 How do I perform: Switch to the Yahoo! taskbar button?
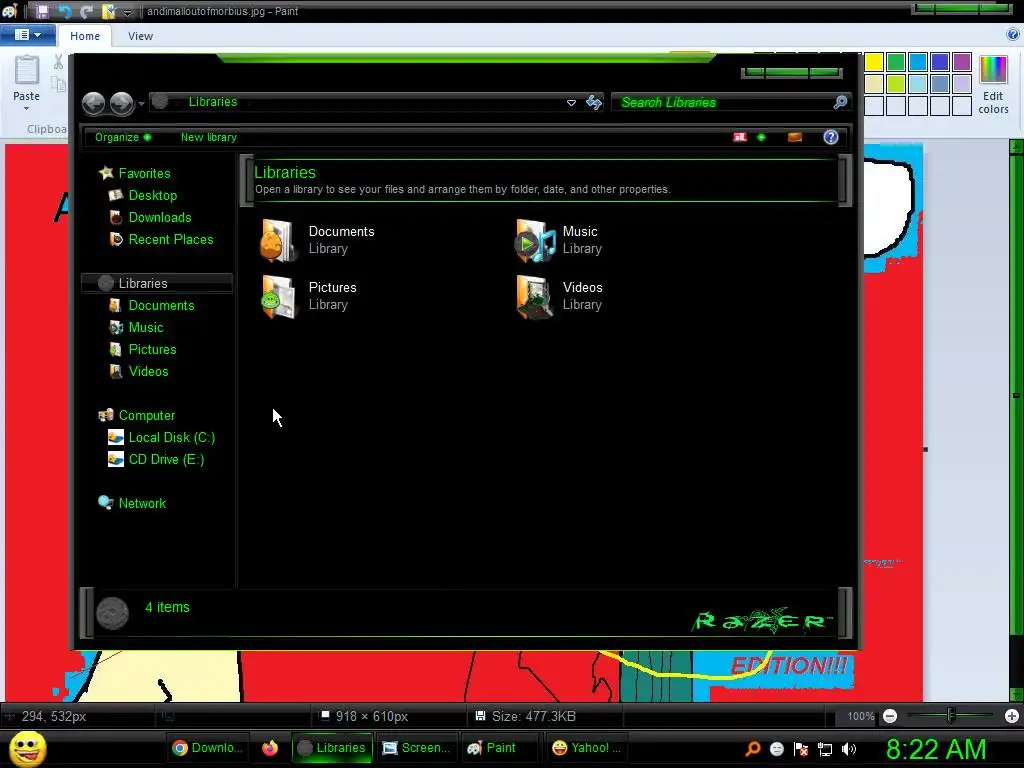pyautogui.click(x=586, y=748)
